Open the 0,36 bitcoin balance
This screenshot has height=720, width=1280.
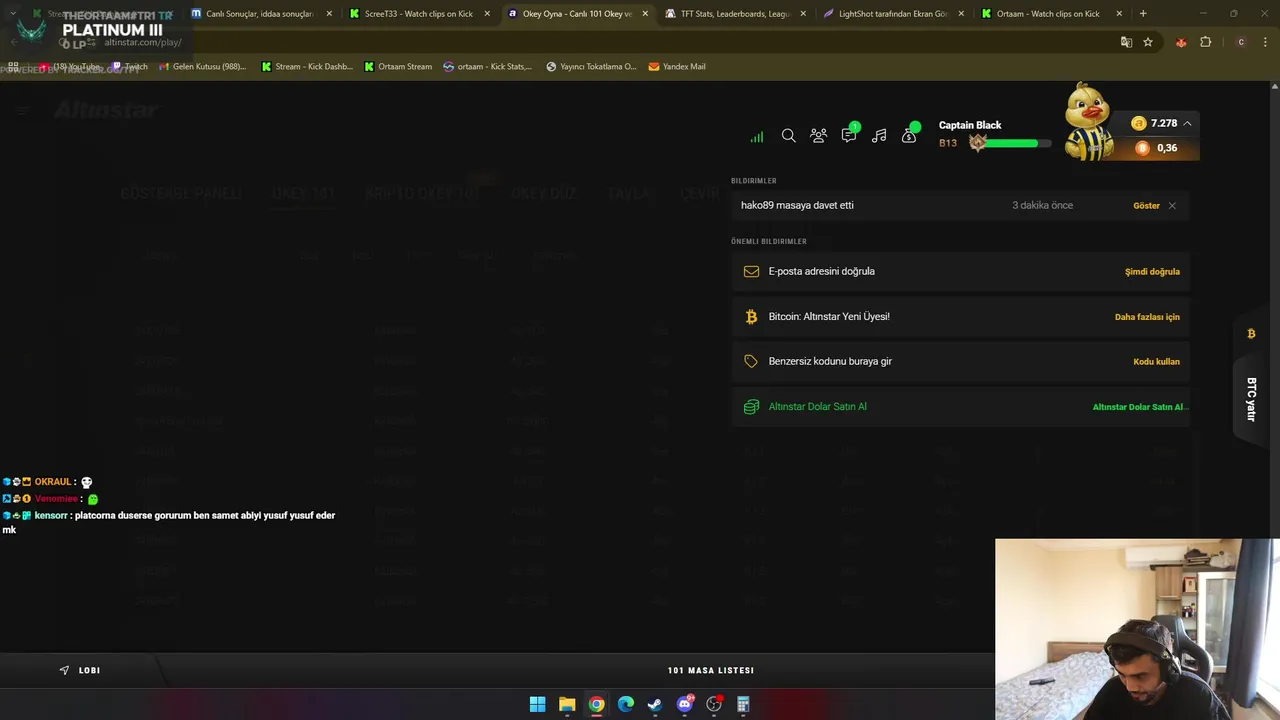point(1157,148)
